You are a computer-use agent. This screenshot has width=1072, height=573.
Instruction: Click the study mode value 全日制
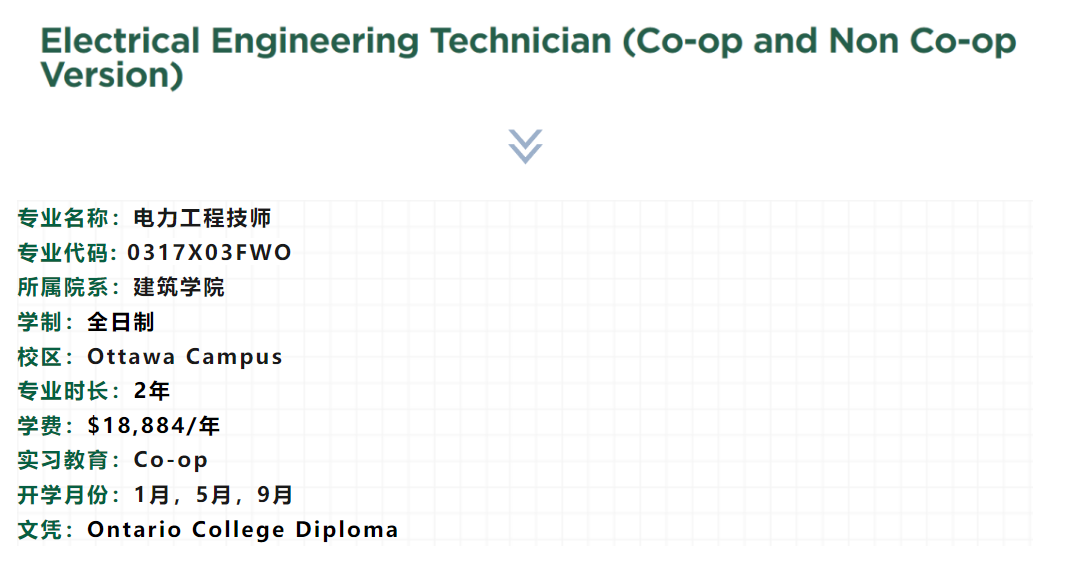click(x=121, y=322)
